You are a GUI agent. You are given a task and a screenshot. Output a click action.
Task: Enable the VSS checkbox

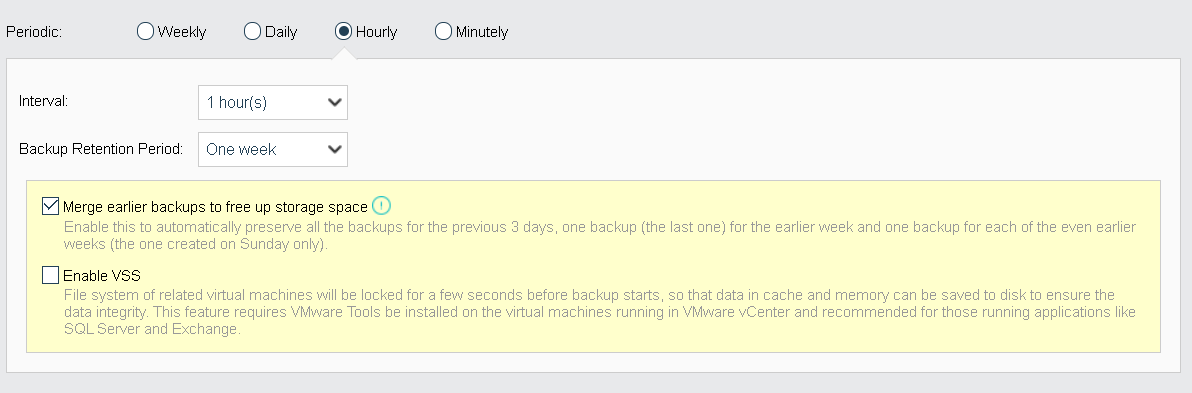click(51, 275)
